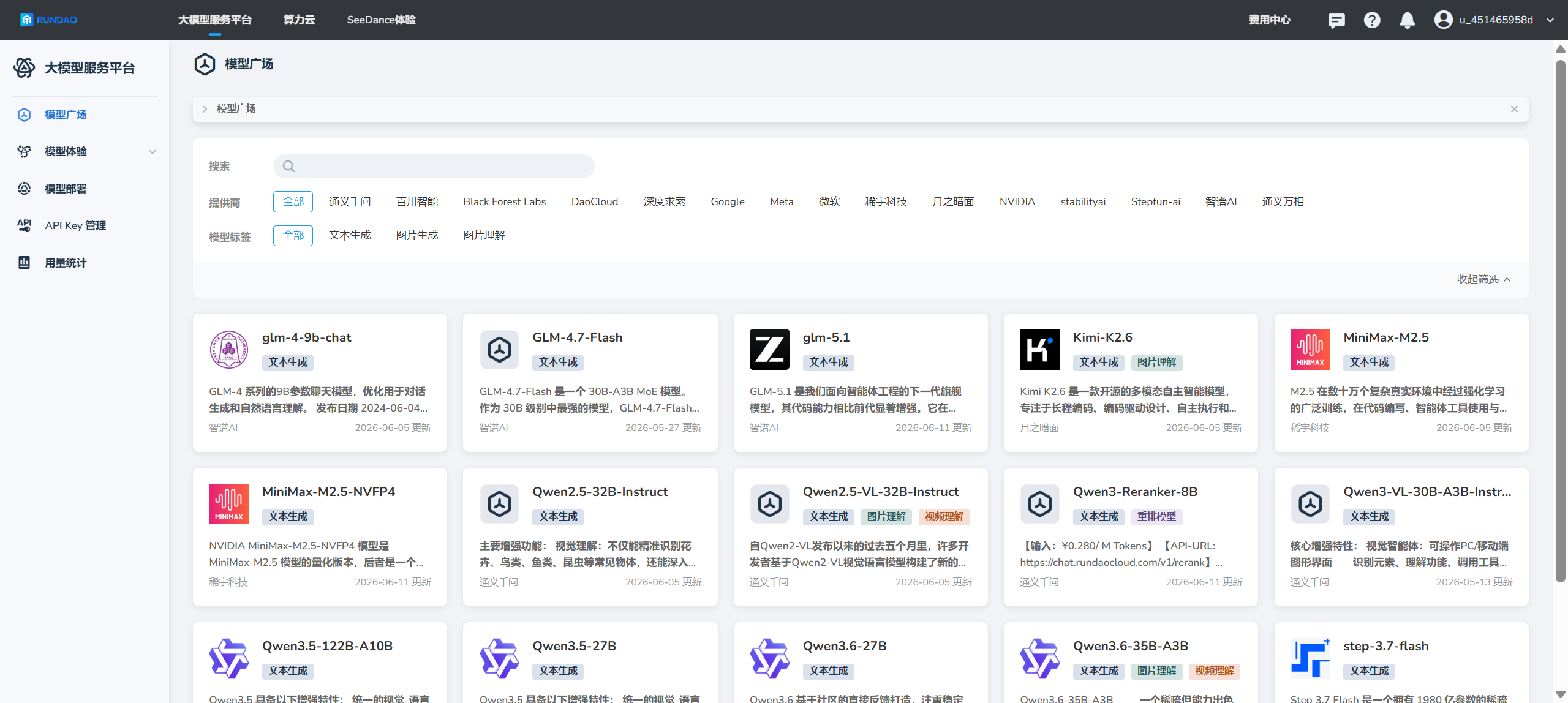1568x703 pixels.
Task: Filter providers by 百川智能
Action: [417, 201]
